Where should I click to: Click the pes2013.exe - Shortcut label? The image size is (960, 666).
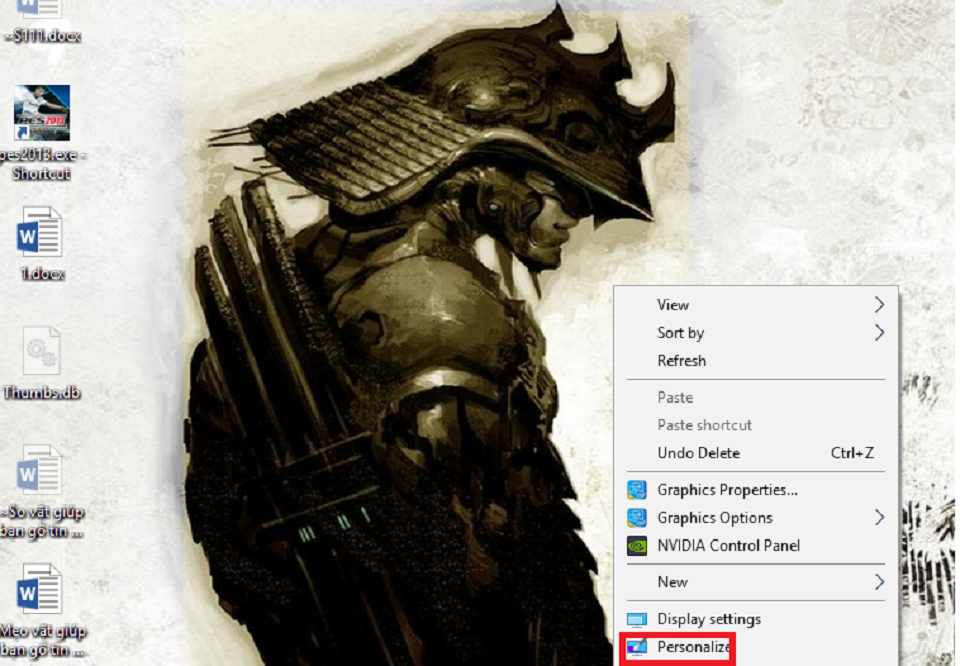[x=42, y=164]
